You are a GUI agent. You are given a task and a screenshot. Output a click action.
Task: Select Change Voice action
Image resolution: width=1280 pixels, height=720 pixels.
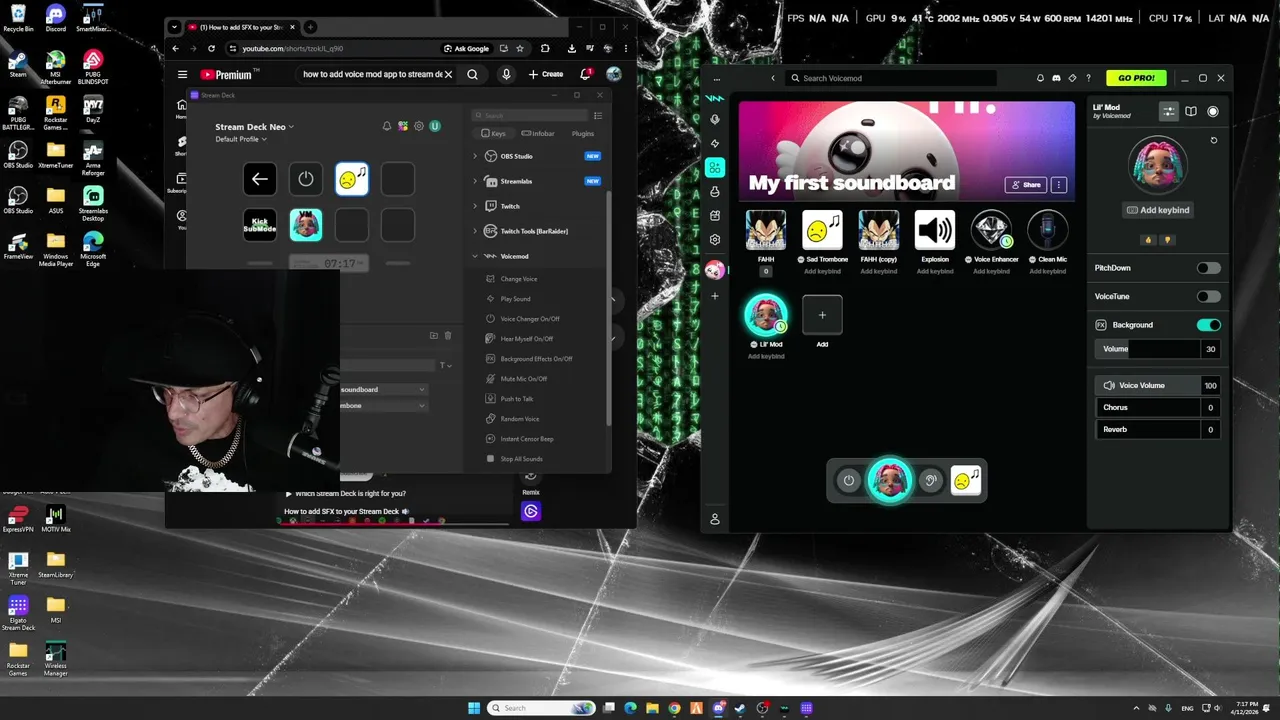tap(519, 279)
